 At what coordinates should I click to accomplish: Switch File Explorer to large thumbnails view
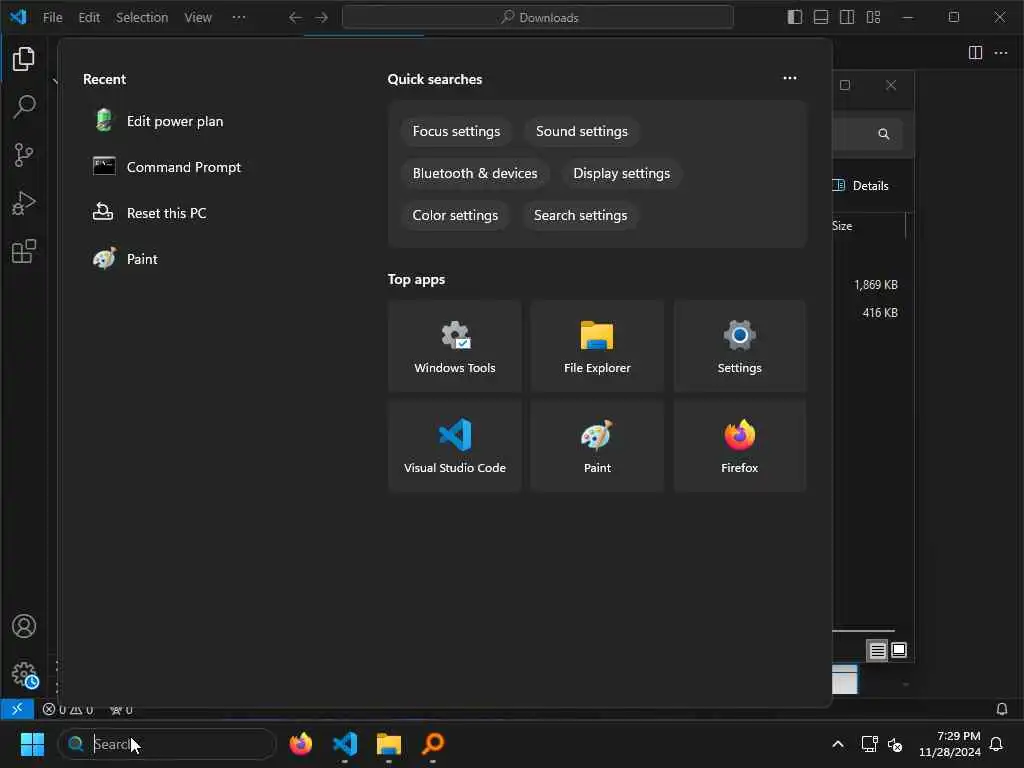click(x=899, y=650)
